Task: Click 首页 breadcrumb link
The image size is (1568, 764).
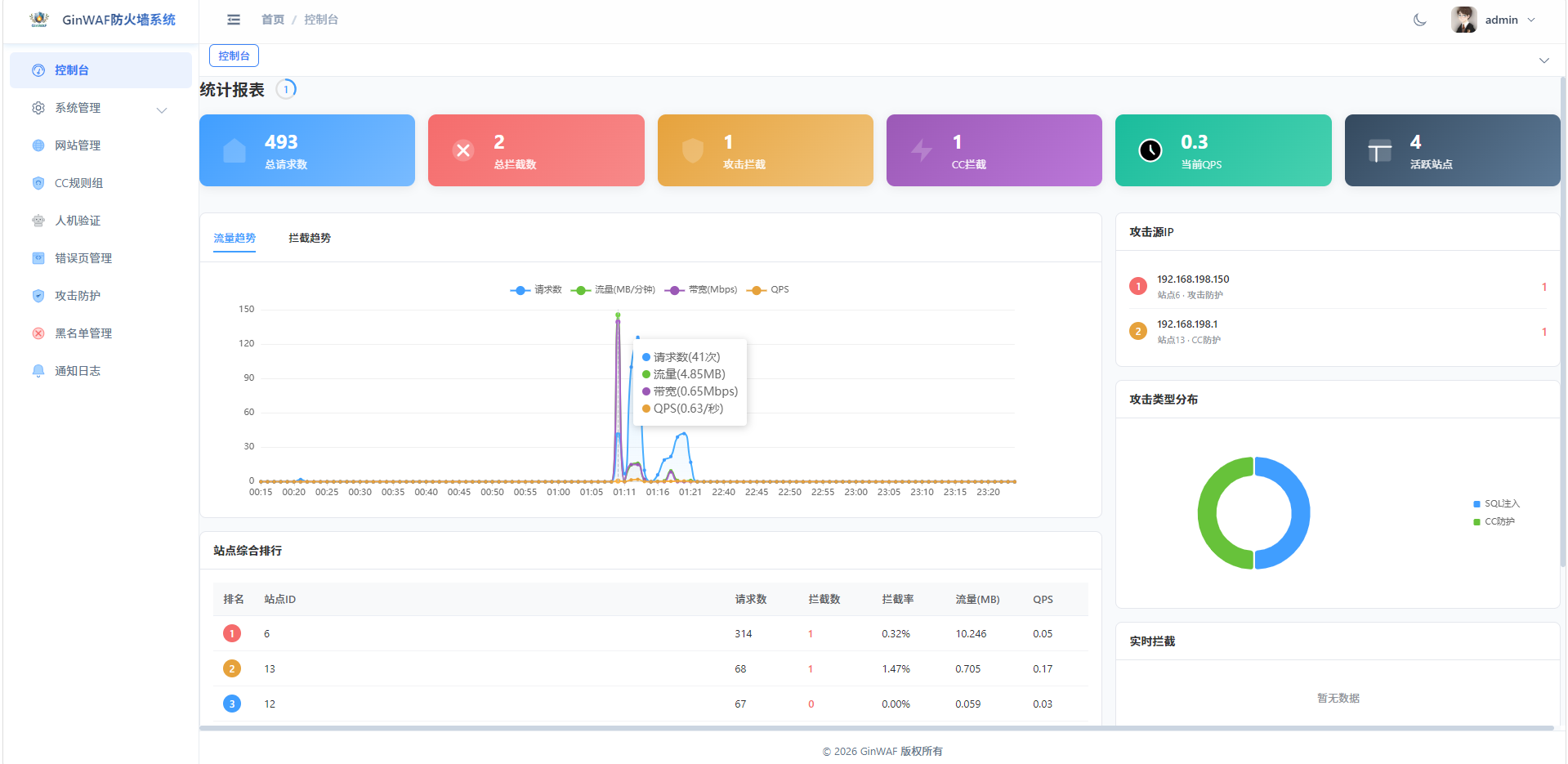Action: click(273, 20)
